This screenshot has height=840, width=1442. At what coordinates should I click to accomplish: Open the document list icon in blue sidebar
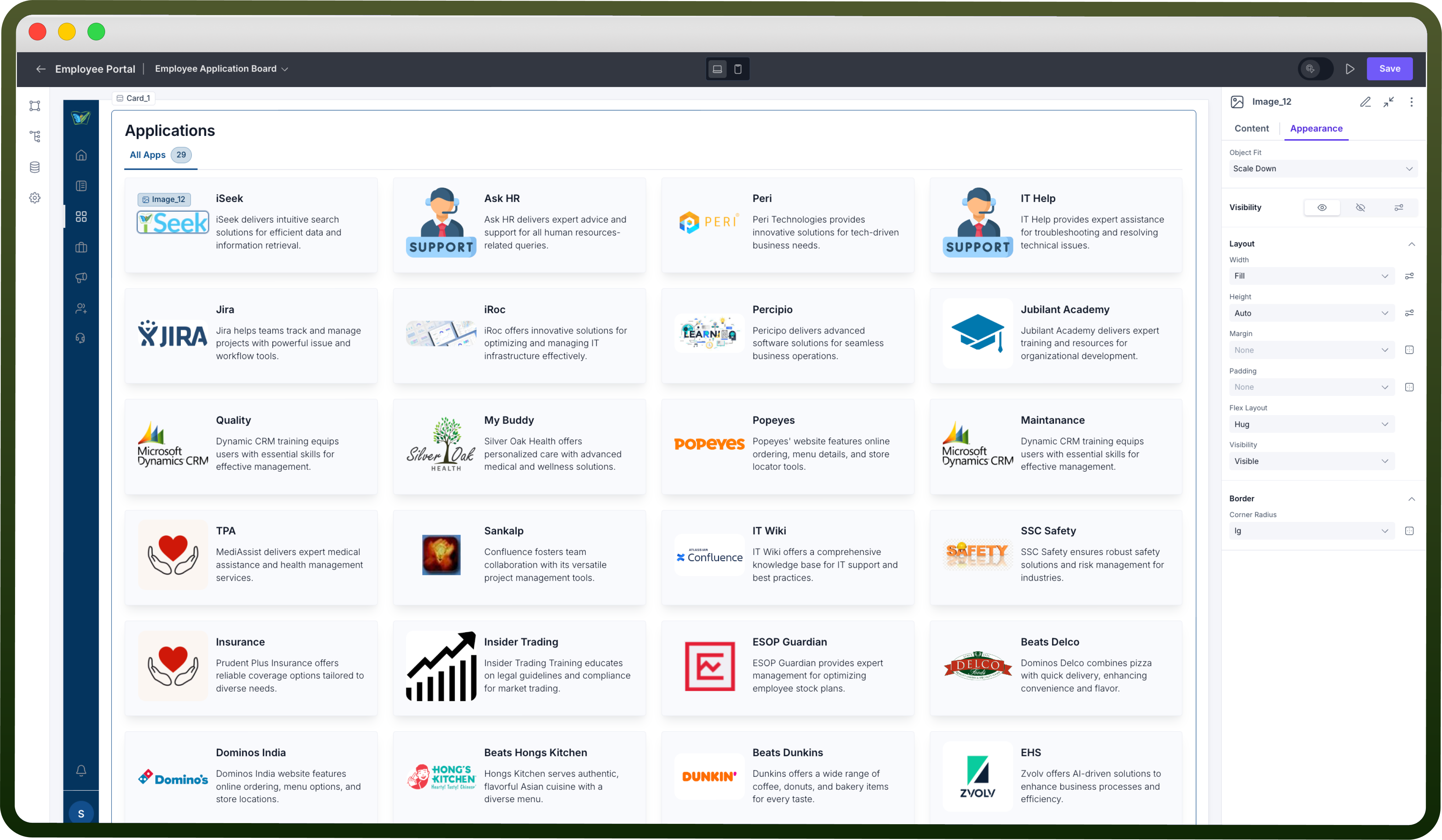pyautogui.click(x=81, y=186)
